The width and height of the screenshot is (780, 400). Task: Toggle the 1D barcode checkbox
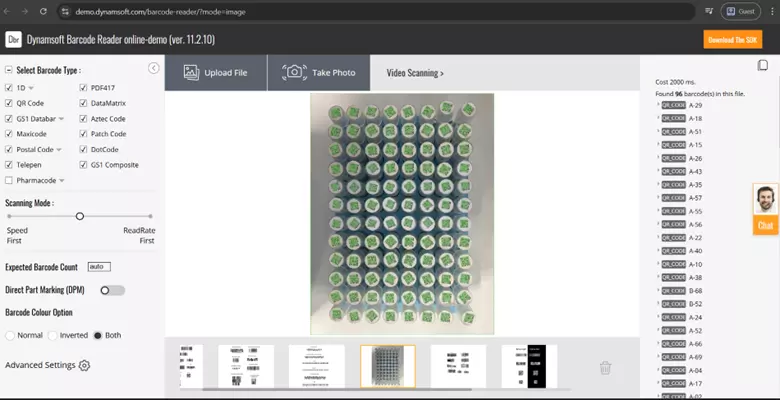8,88
